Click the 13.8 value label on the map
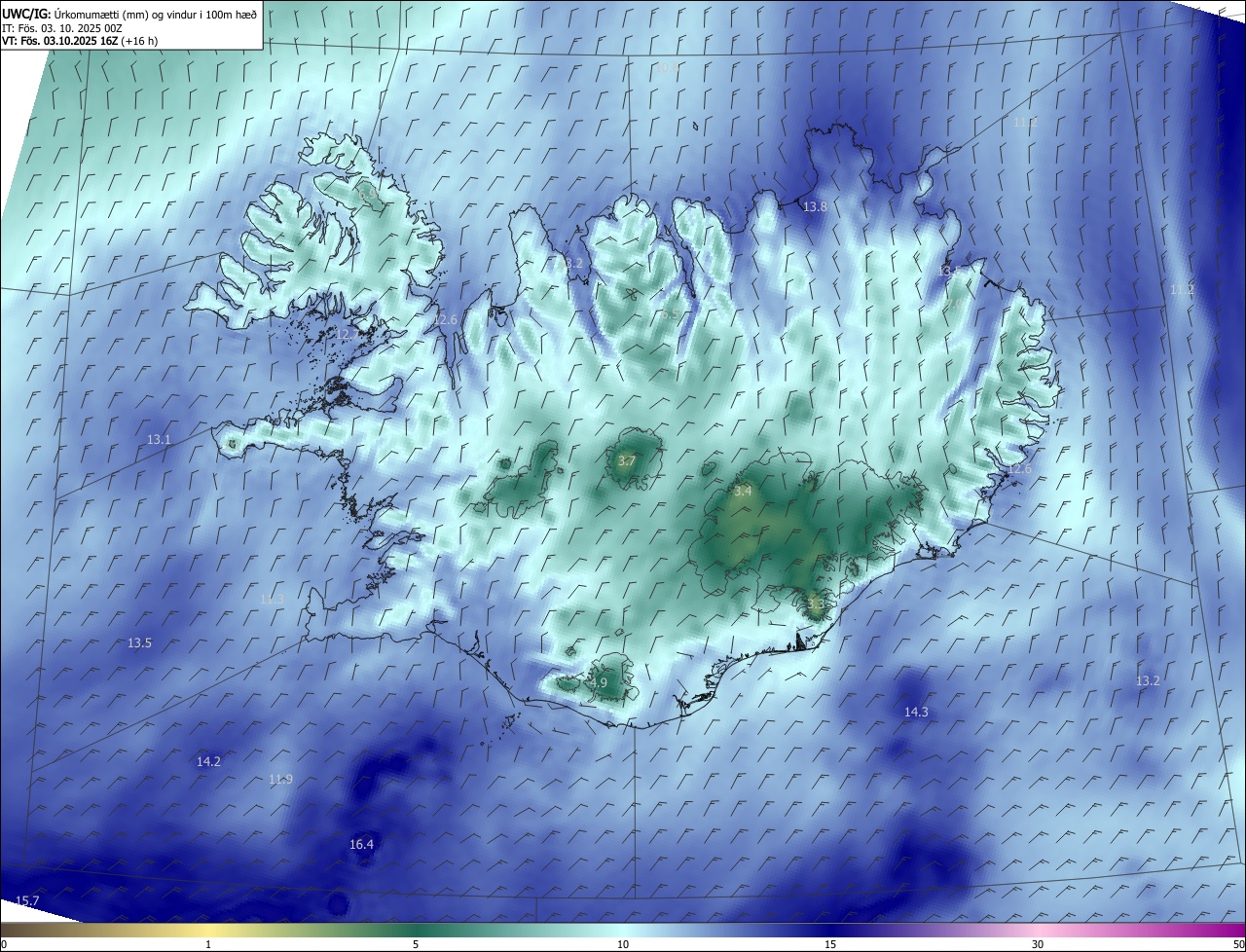The image size is (1246, 952). click(x=815, y=206)
